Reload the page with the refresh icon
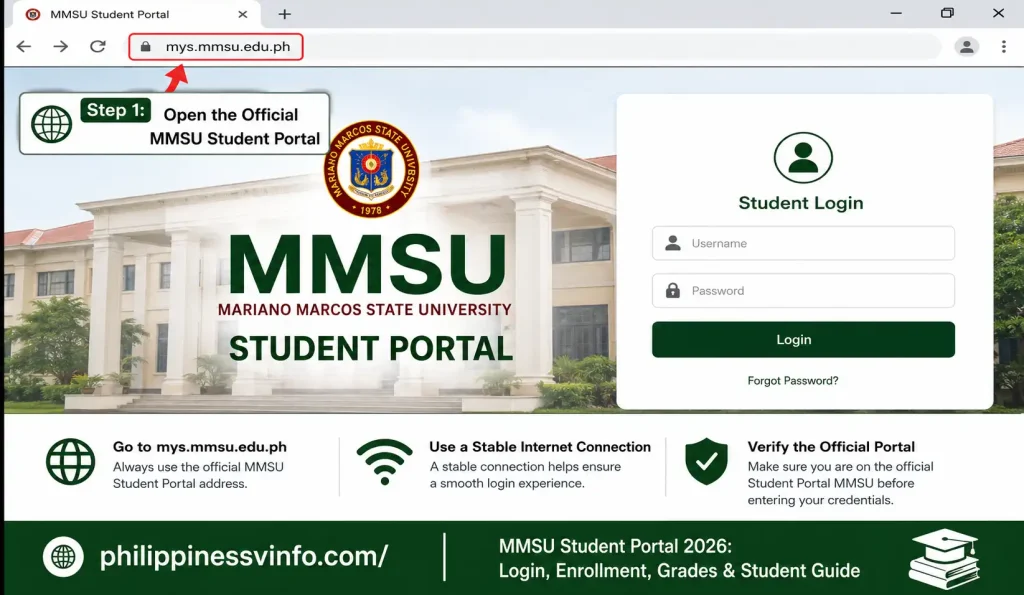Viewport: 1024px width, 595px height. pos(97,46)
